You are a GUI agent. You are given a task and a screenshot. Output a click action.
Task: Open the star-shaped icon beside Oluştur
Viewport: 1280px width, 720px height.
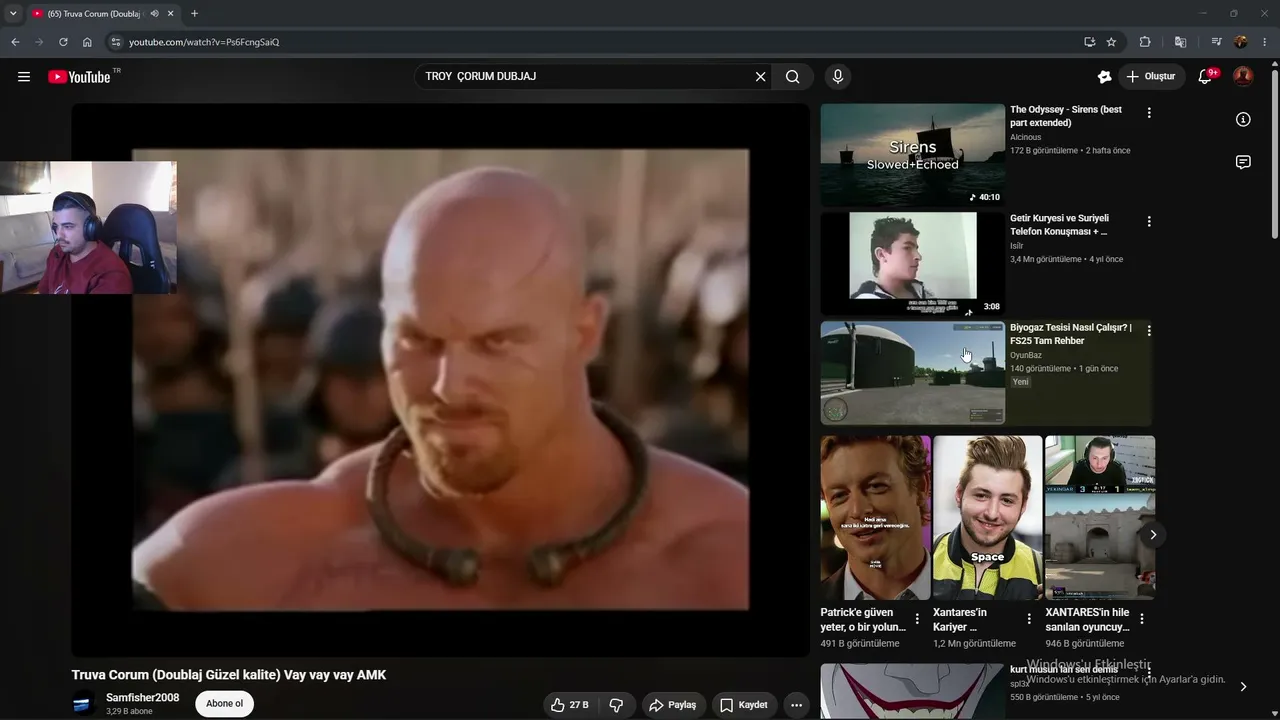click(x=1104, y=77)
